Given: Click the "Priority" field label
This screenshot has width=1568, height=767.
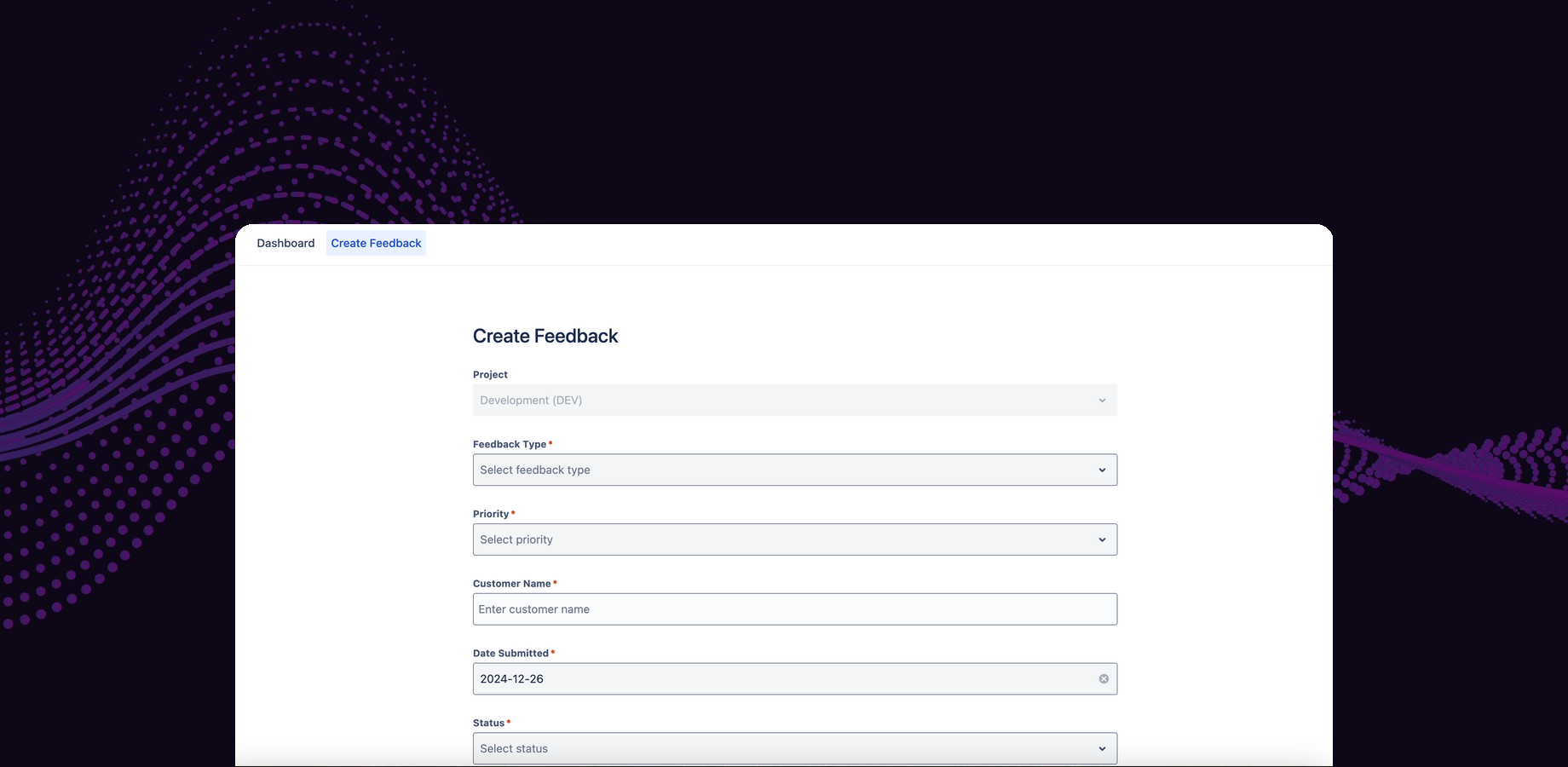Looking at the screenshot, I should (491, 515).
